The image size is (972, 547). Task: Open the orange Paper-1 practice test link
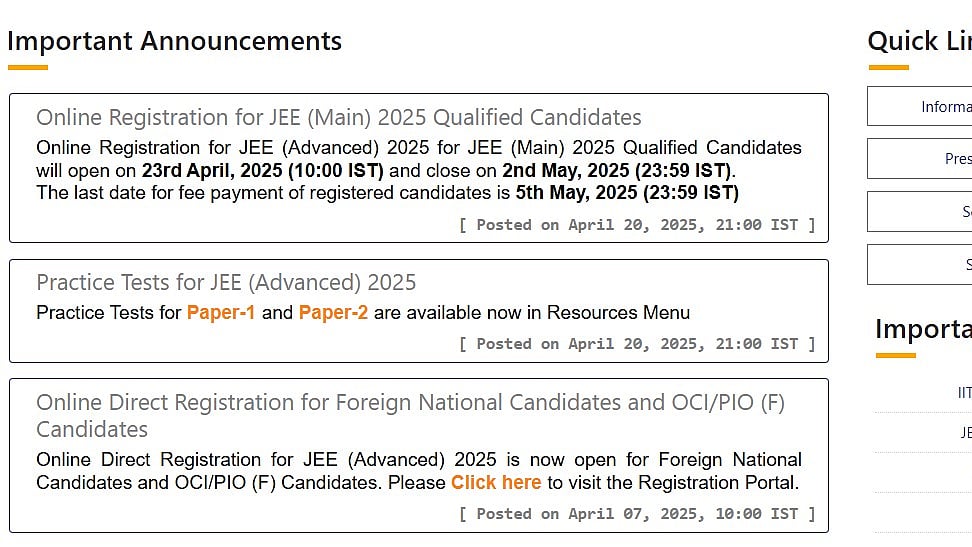(x=220, y=313)
